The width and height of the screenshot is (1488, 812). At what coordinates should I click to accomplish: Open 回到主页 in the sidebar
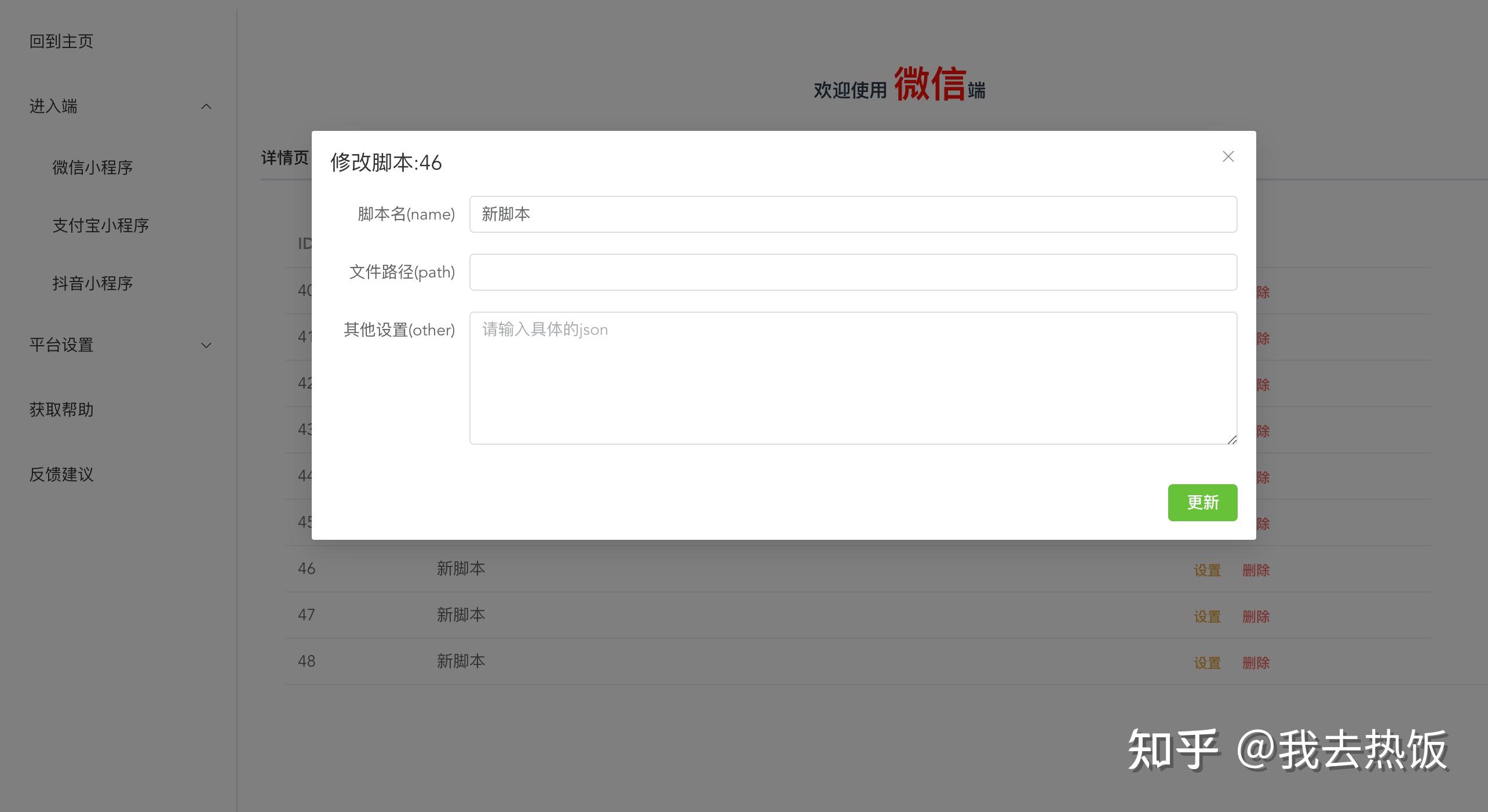(61, 42)
